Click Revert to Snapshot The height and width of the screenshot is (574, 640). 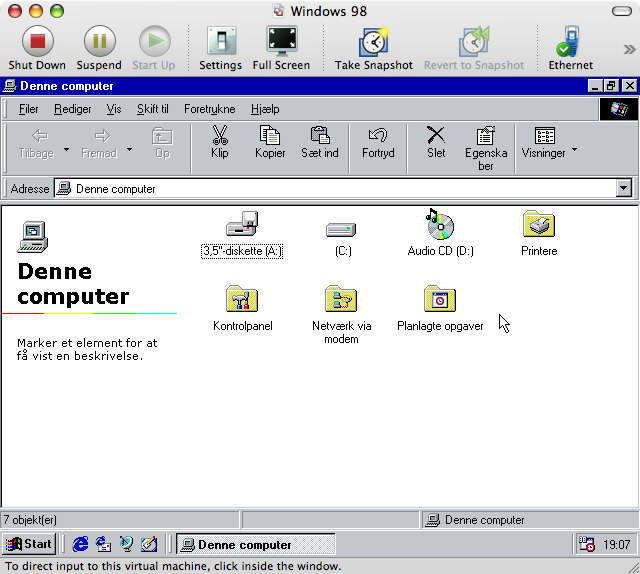tap(474, 48)
